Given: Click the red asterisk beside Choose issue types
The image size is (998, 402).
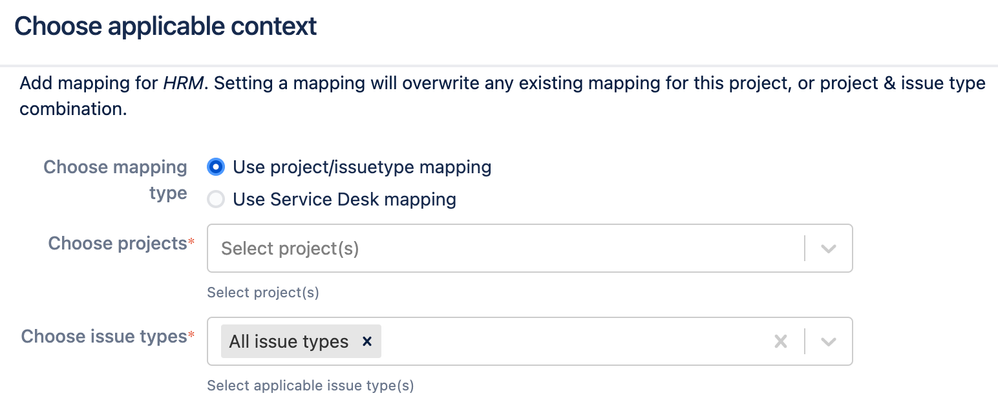Looking at the screenshot, I should (191, 335).
